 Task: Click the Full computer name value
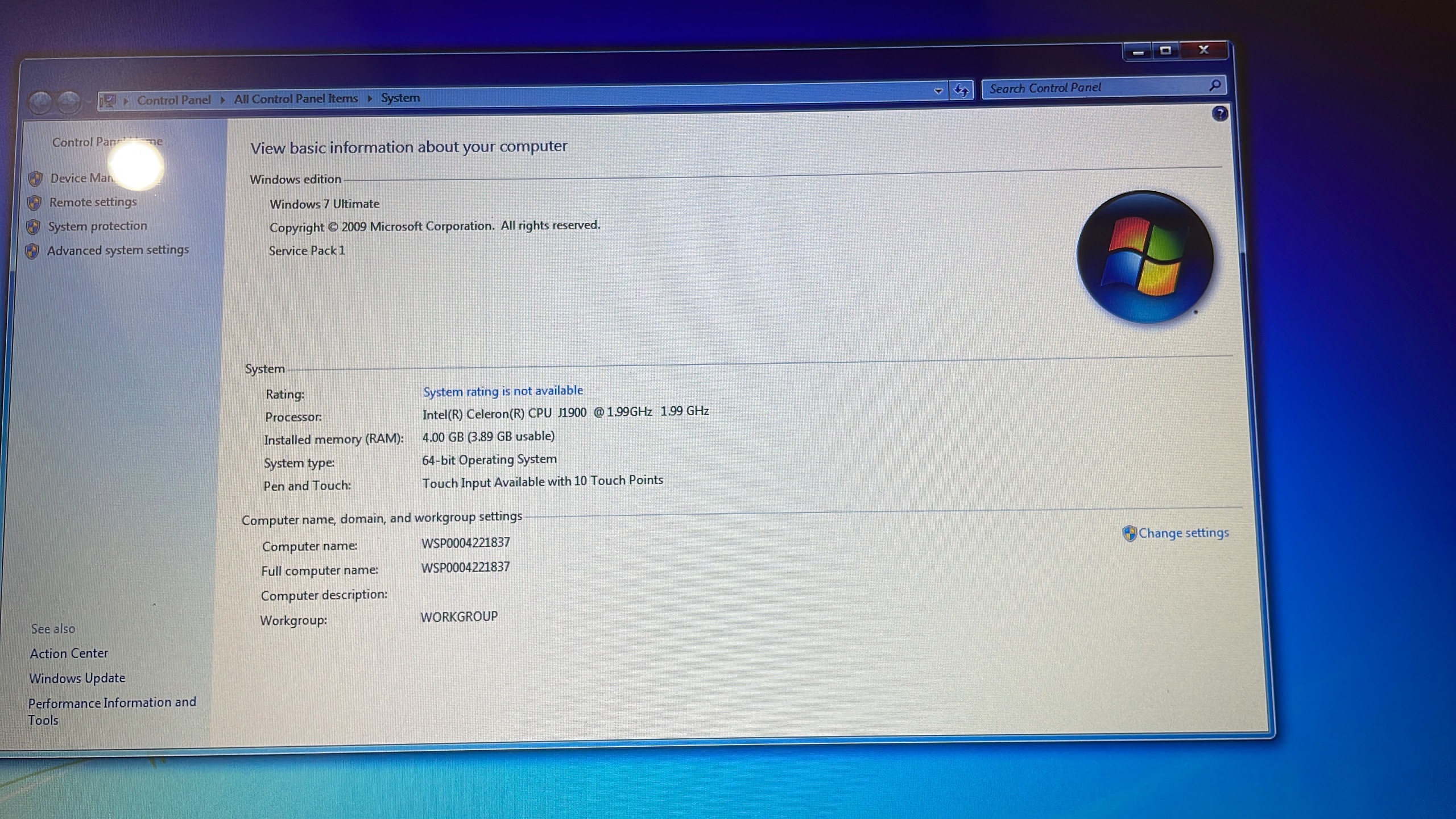pos(465,568)
